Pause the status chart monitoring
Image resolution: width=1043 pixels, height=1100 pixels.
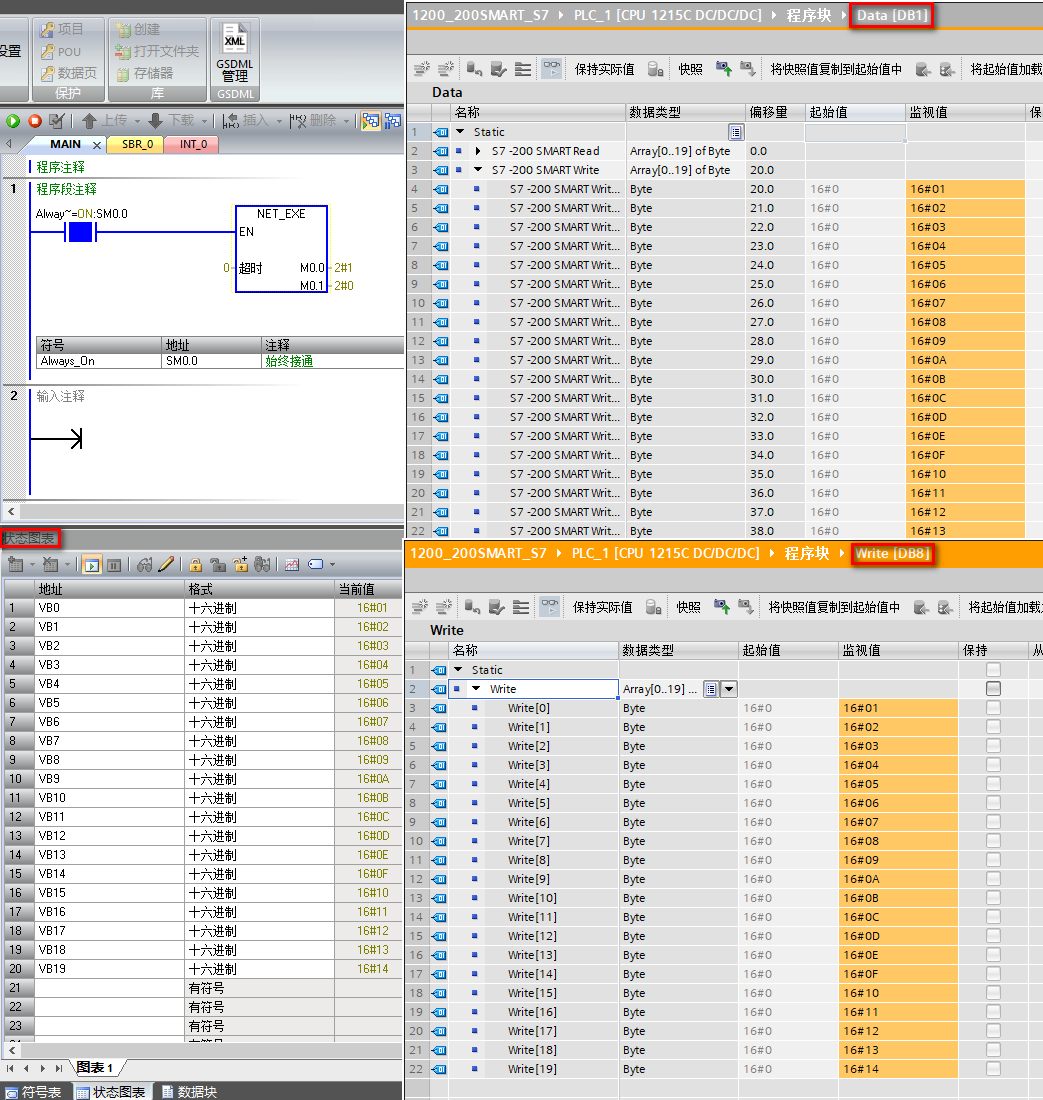point(114,565)
